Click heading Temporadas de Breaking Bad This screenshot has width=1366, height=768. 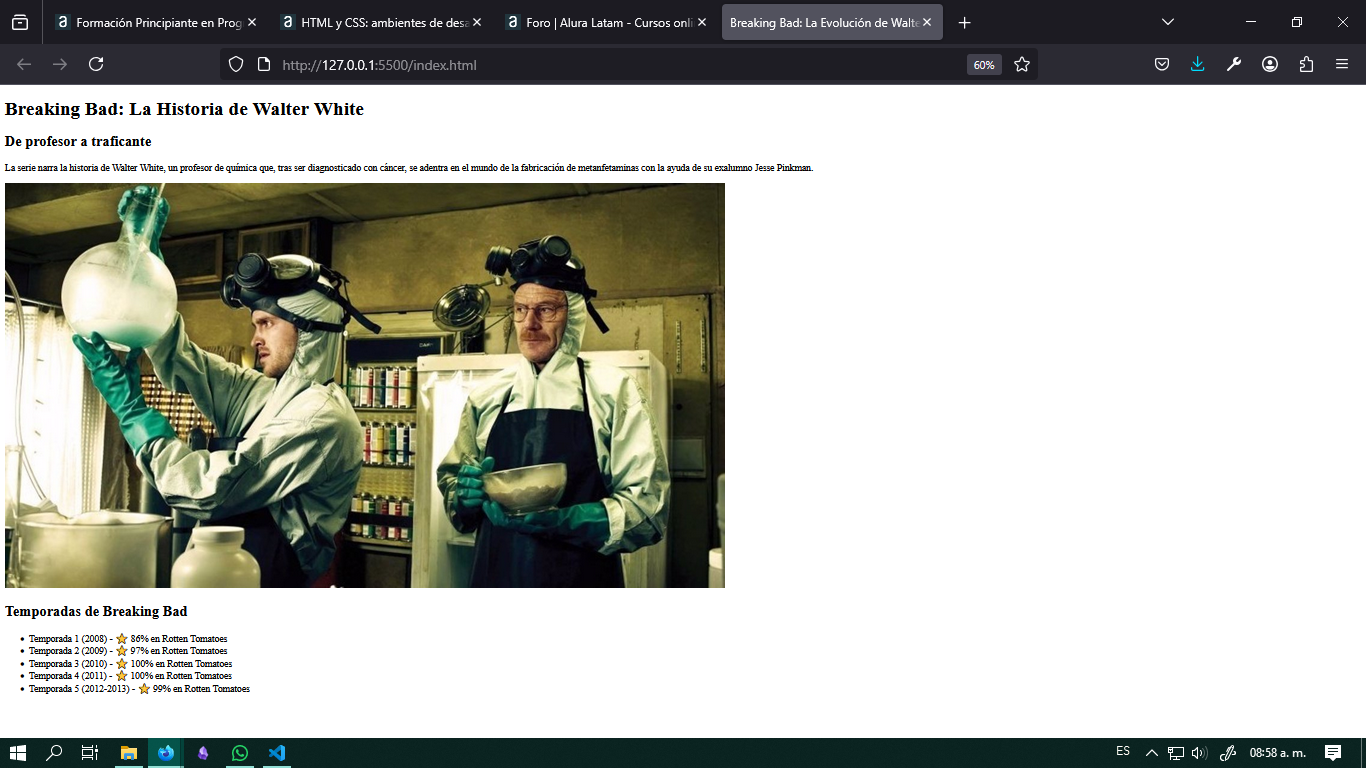pos(96,611)
